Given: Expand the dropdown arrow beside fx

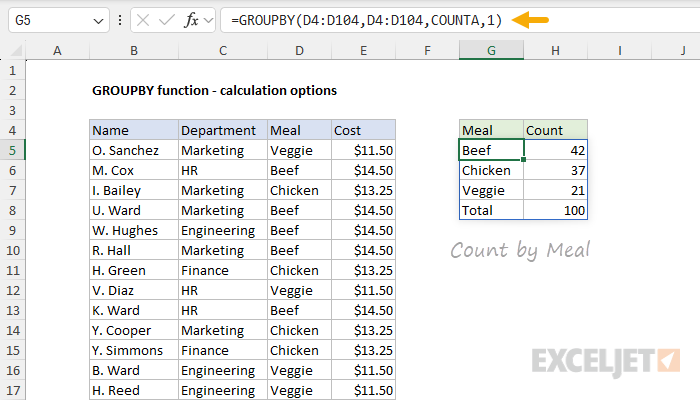Looking at the screenshot, I should [208, 20].
